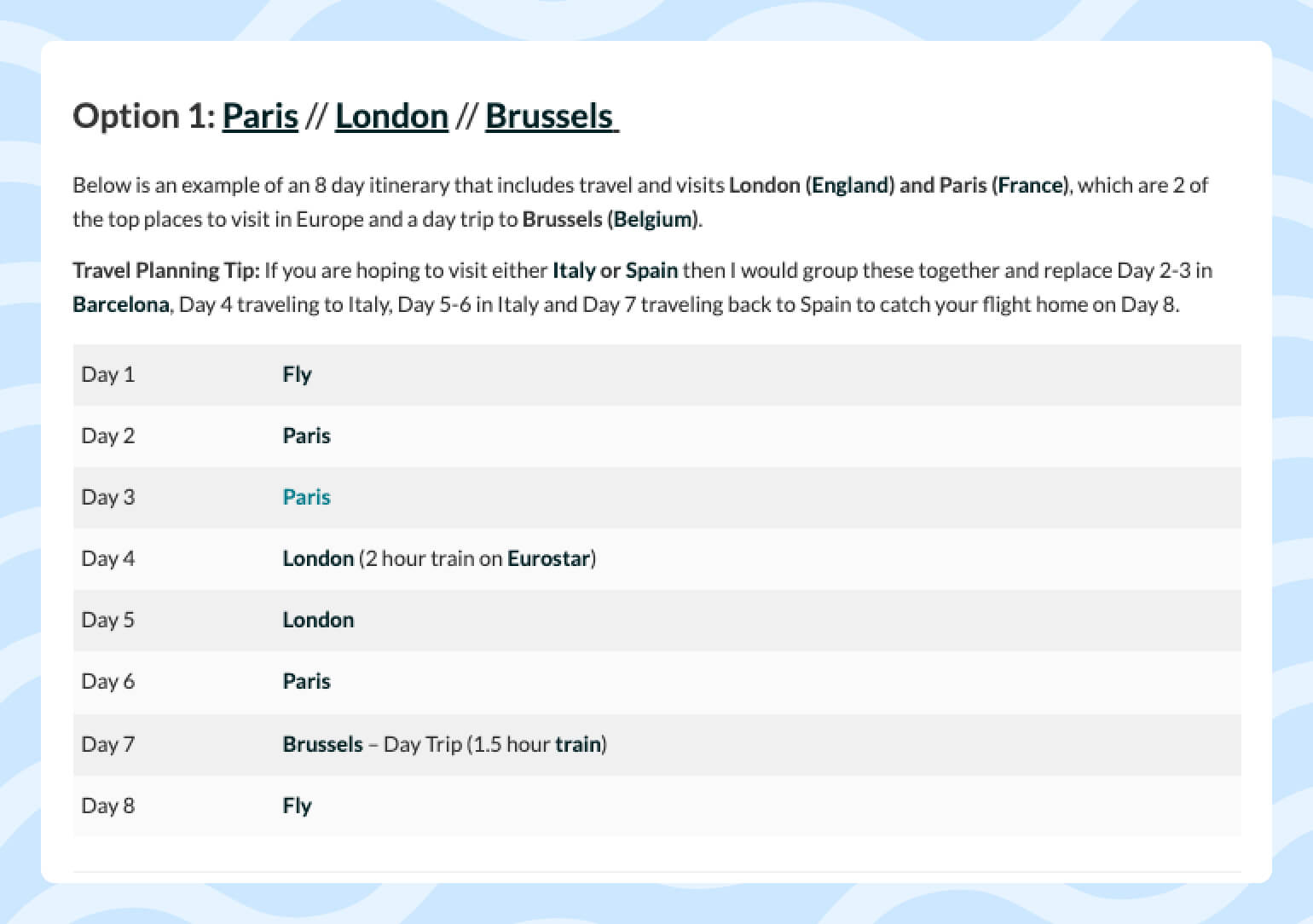Select the London link in the Day 5 row

tap(318, 620)
